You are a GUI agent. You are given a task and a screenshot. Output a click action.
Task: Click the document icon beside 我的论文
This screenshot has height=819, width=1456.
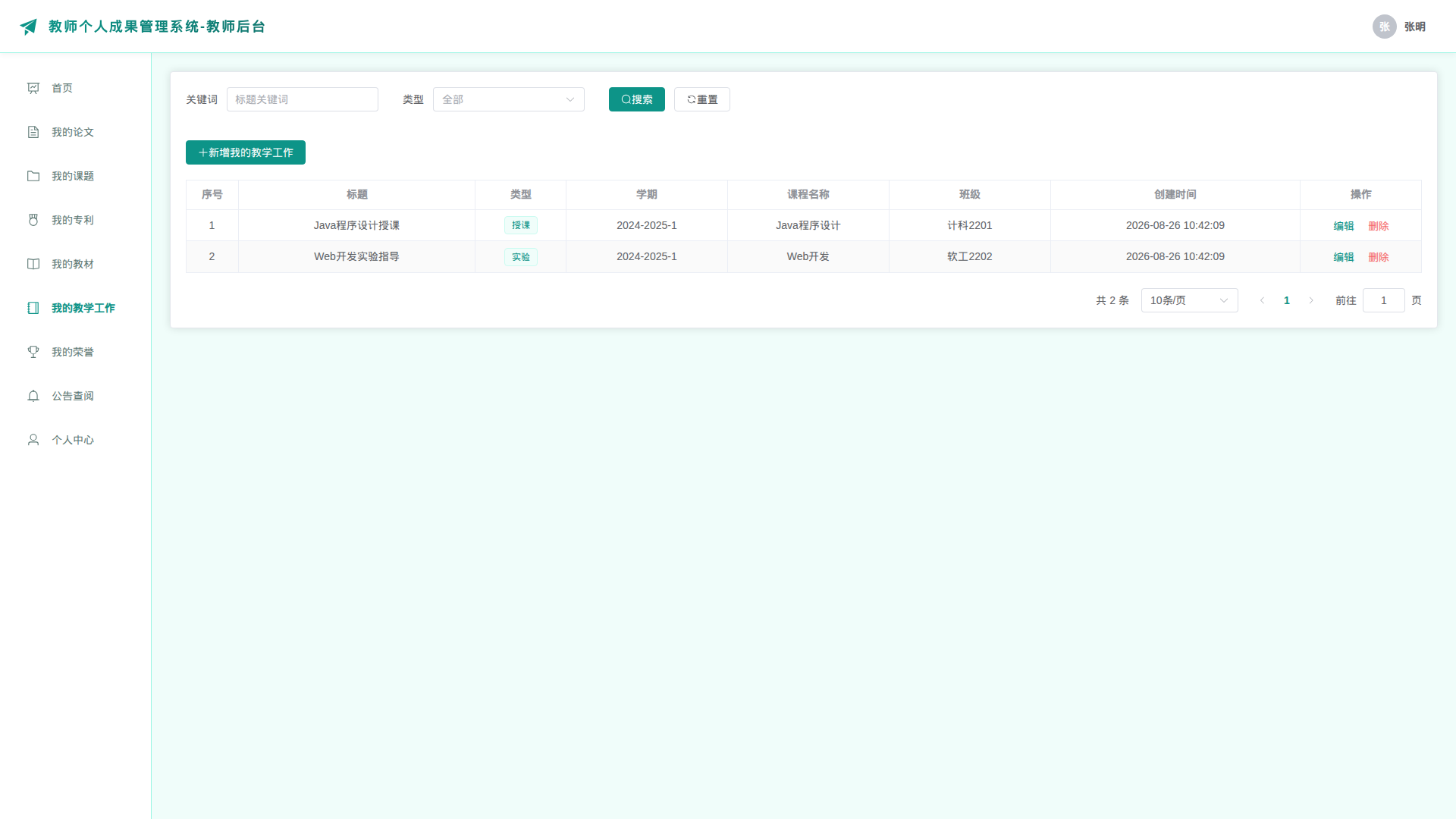[x=33, y=132]
